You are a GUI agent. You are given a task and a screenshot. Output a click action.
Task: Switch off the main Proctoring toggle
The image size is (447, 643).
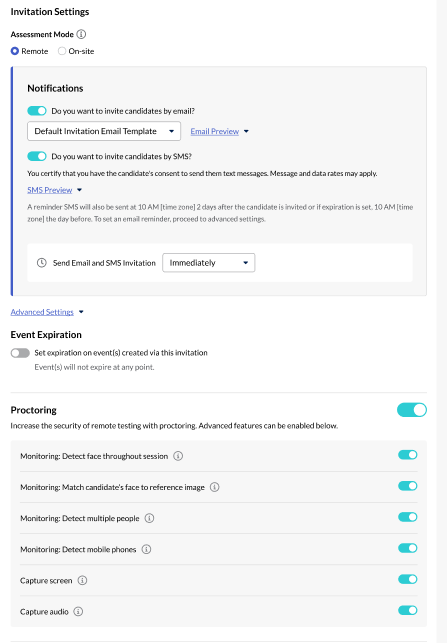412,410
